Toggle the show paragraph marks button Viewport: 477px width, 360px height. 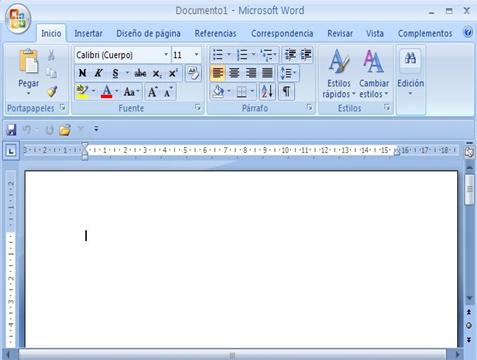pyautogui.click(x=286, y=91)
